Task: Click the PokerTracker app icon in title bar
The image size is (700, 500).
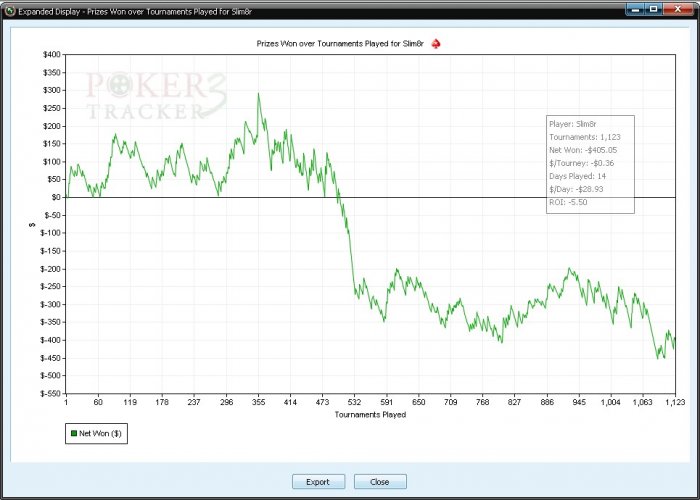Action: [9, 11]
